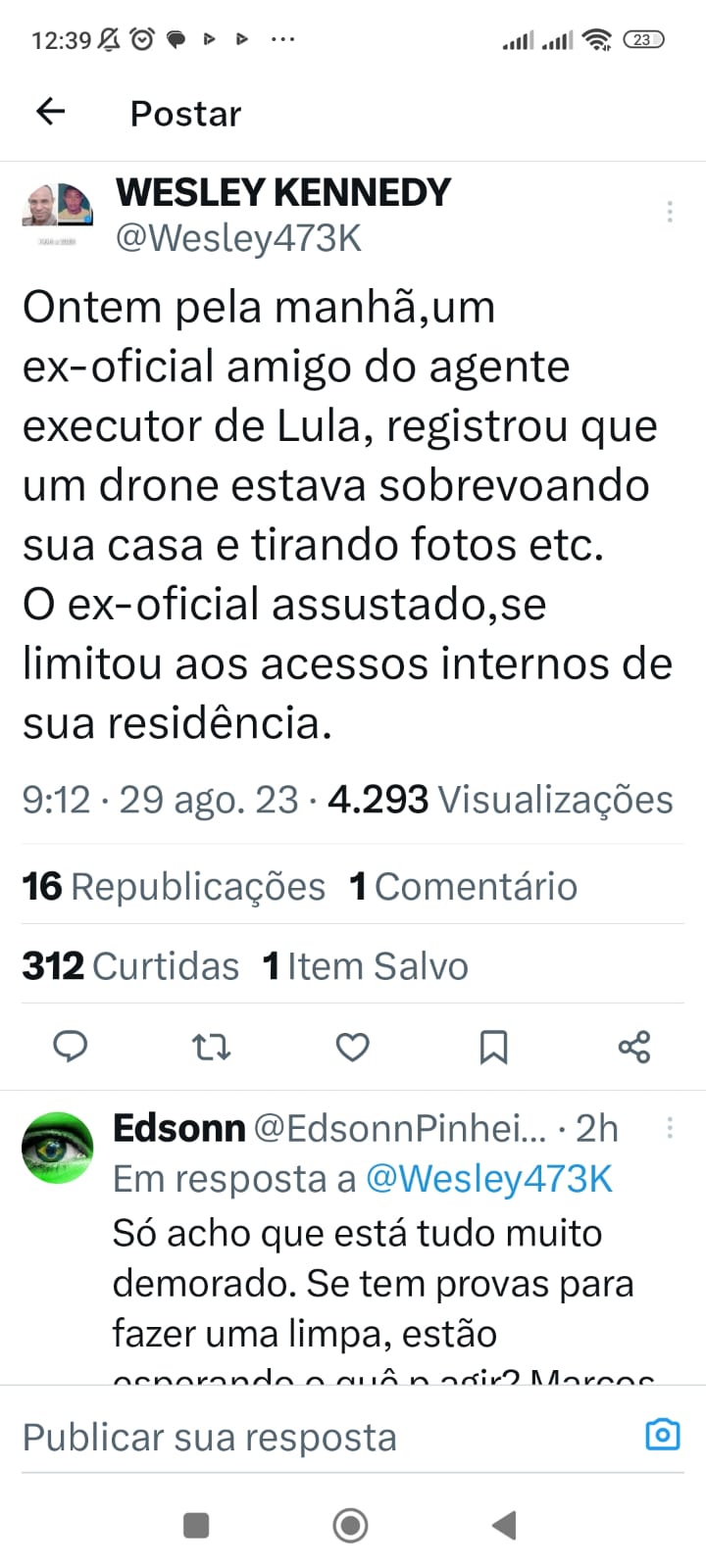
Task: Tap Edsonn's green eye avatar
Action: pyautogui.click(x=58, y=1148)
